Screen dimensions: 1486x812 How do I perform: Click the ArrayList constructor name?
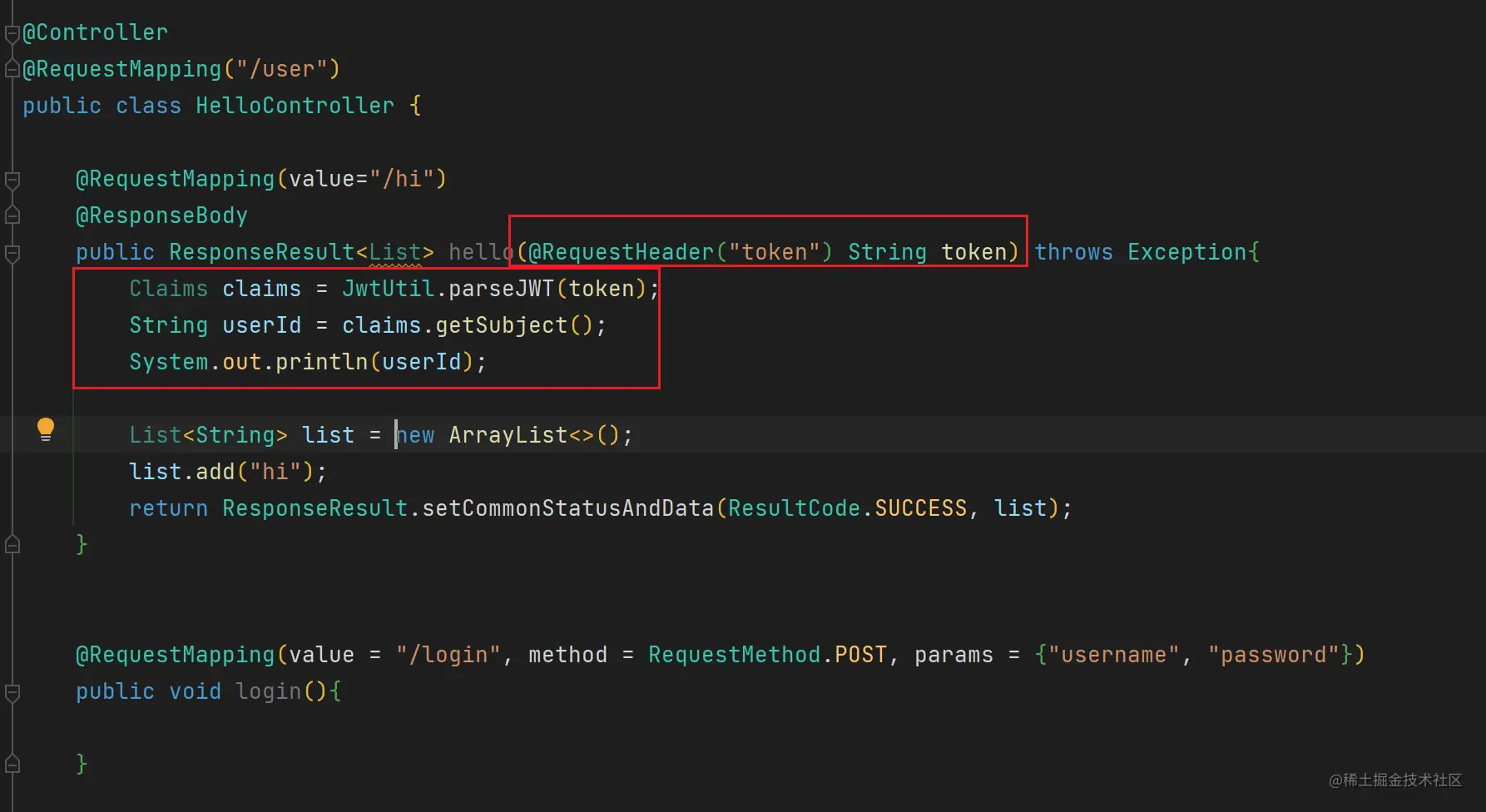508,435
